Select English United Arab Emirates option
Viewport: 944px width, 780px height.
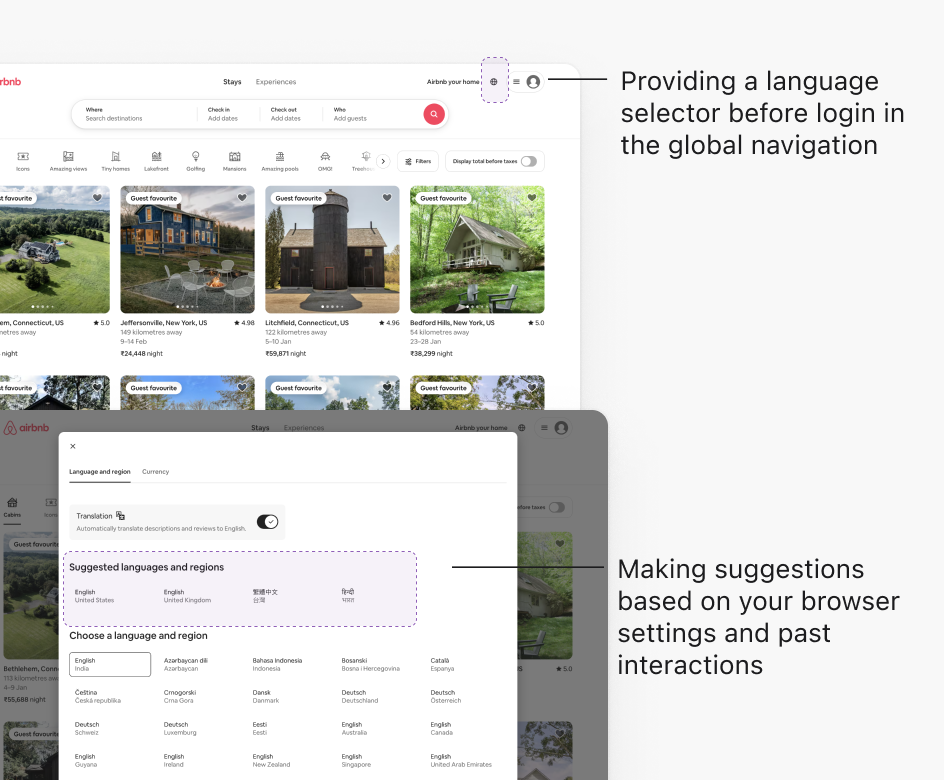[461, 760]
